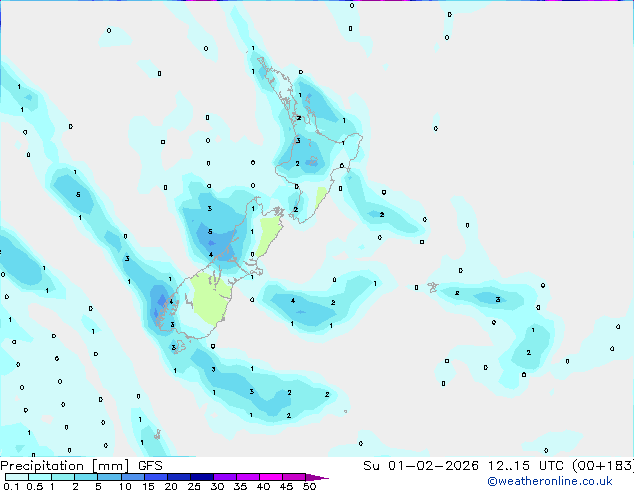634x490 pixels.
Task: Pick the magenta legend swatch between 40 and 45
Action: (x=271, y=477)
